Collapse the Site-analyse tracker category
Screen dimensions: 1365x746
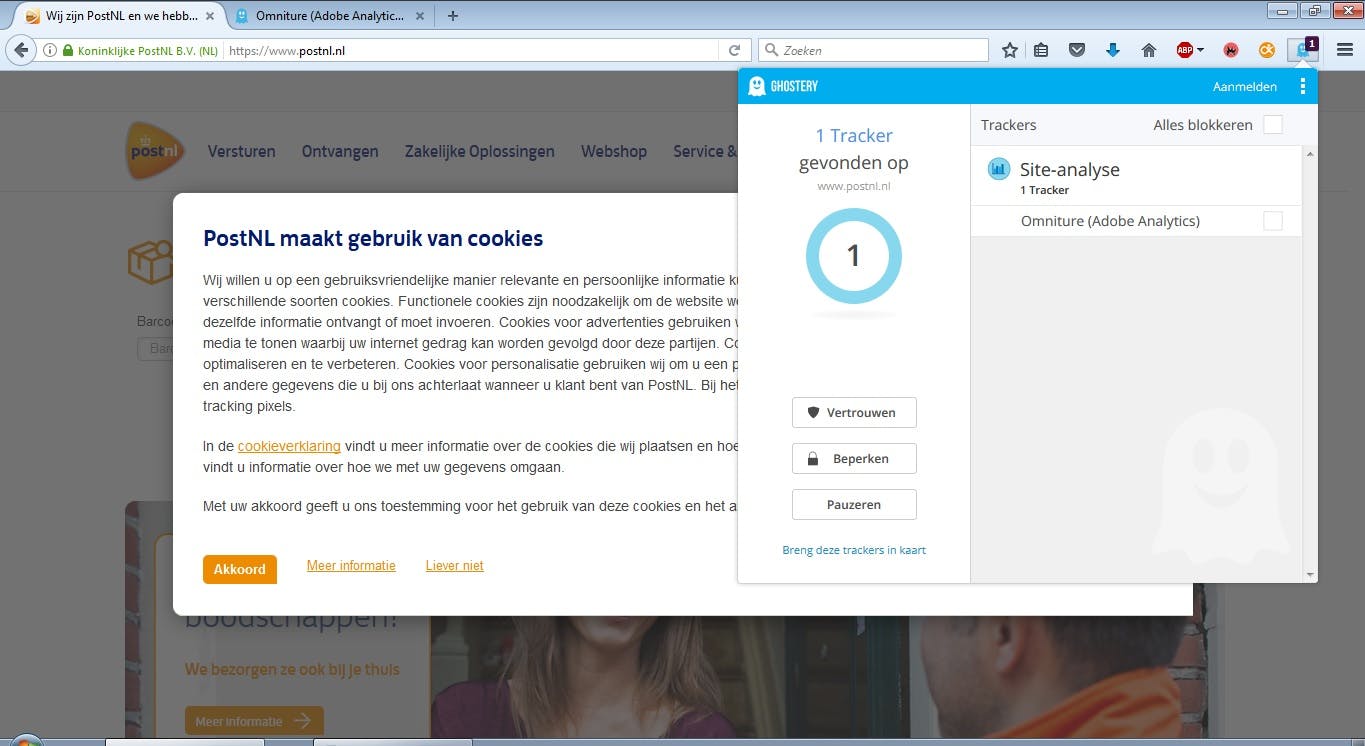pos(1136,177)
